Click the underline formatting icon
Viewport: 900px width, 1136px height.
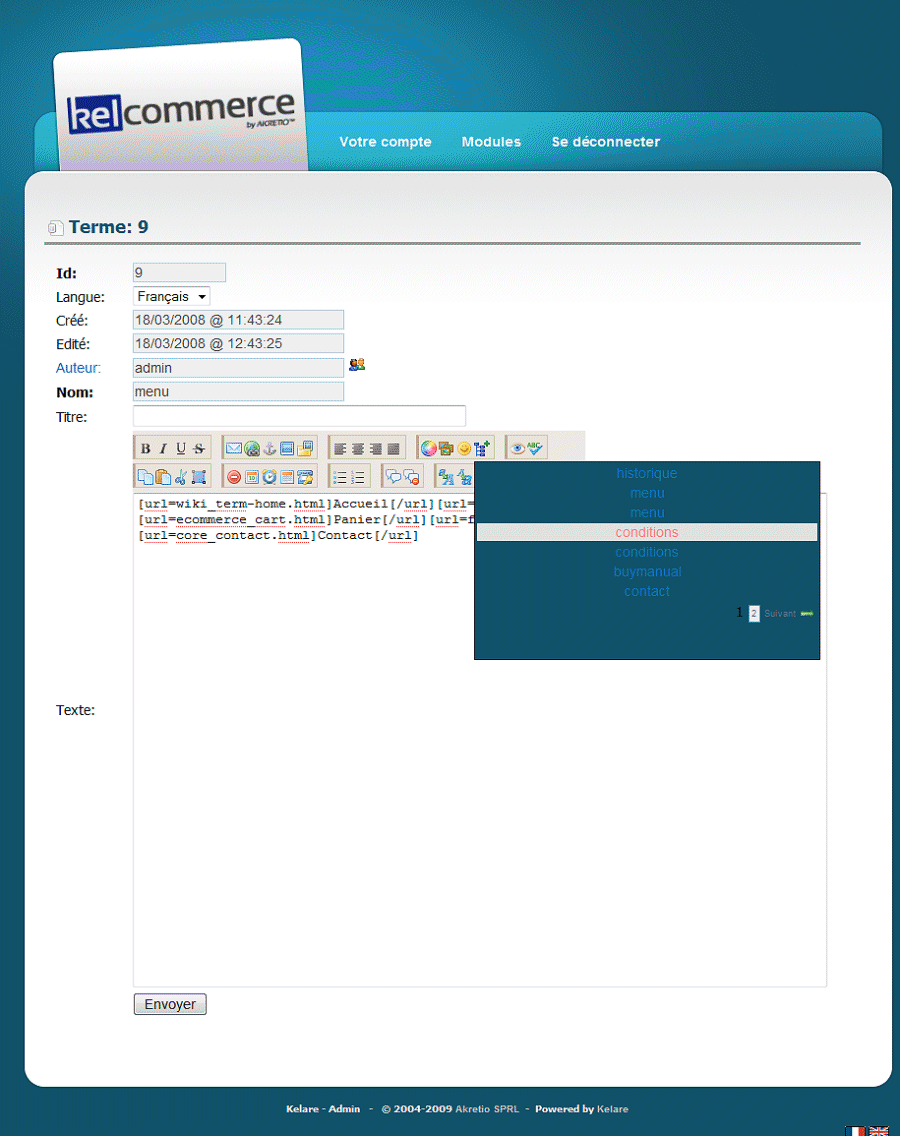click(x=181, y=449)
